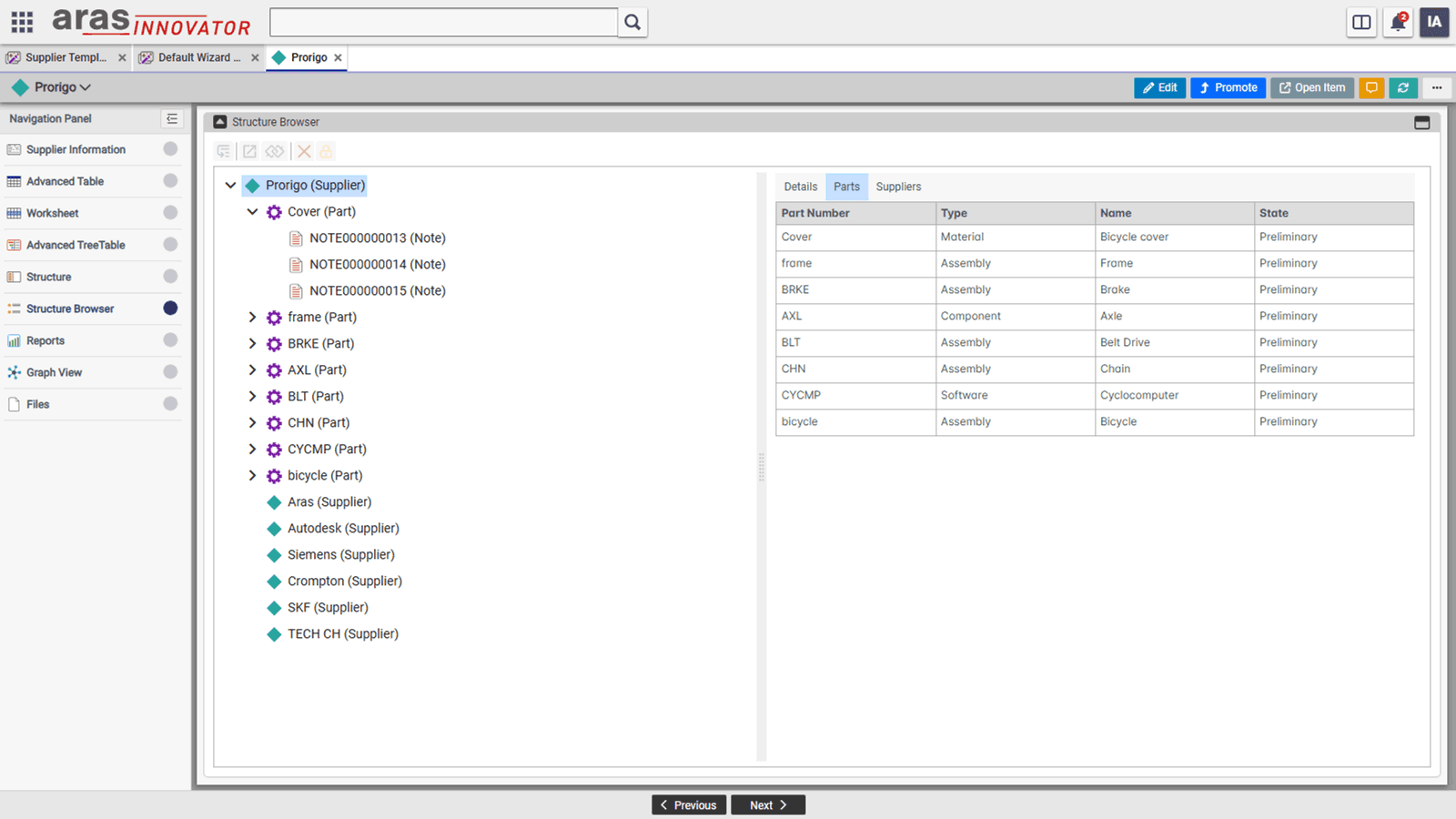Switch to the Details tab
The image size is (1456, 819).
click(x=801, y=187)
